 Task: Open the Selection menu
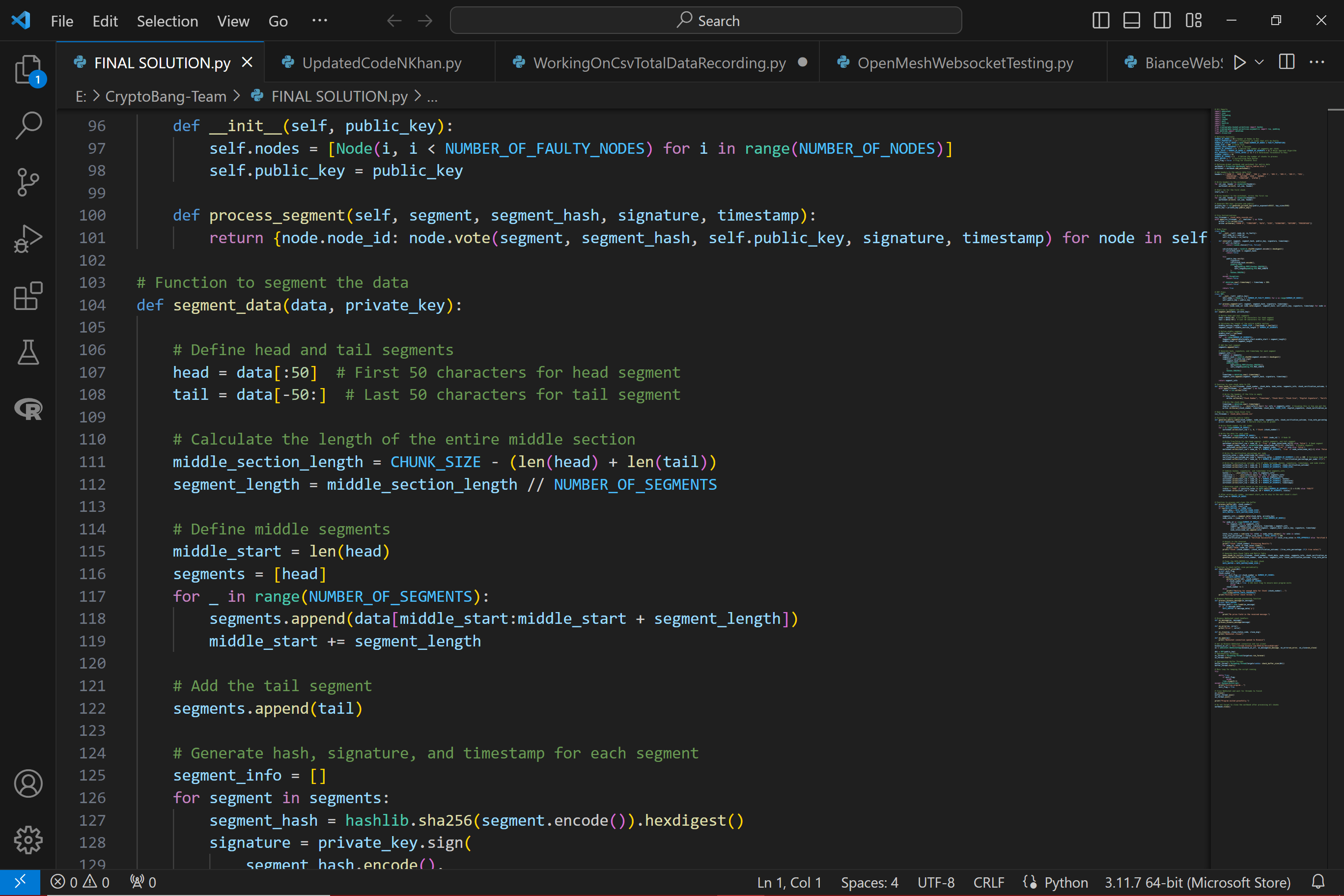[x=167, y=21]
